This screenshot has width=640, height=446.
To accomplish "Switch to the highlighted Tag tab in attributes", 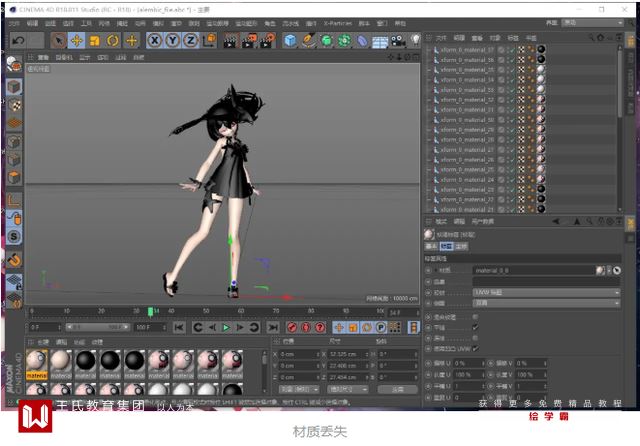I will [446, 246].
